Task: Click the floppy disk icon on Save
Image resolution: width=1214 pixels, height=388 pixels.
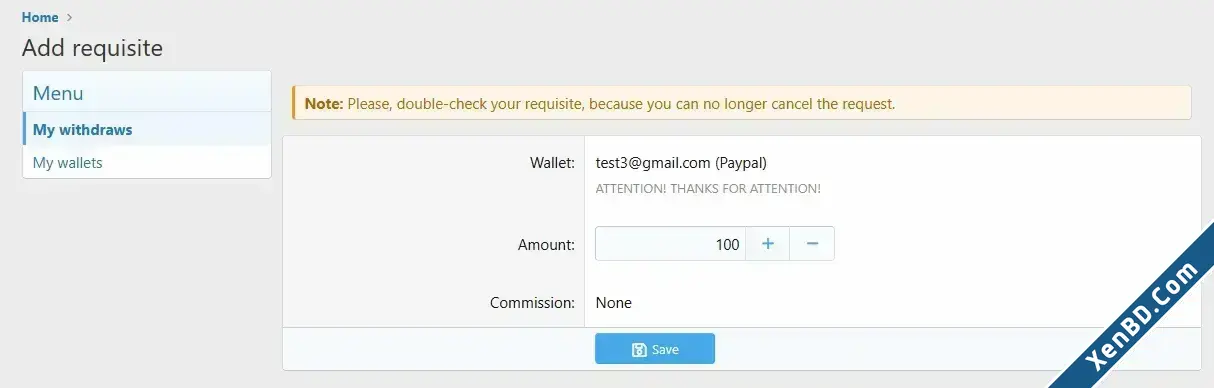Action: [639, 350]
